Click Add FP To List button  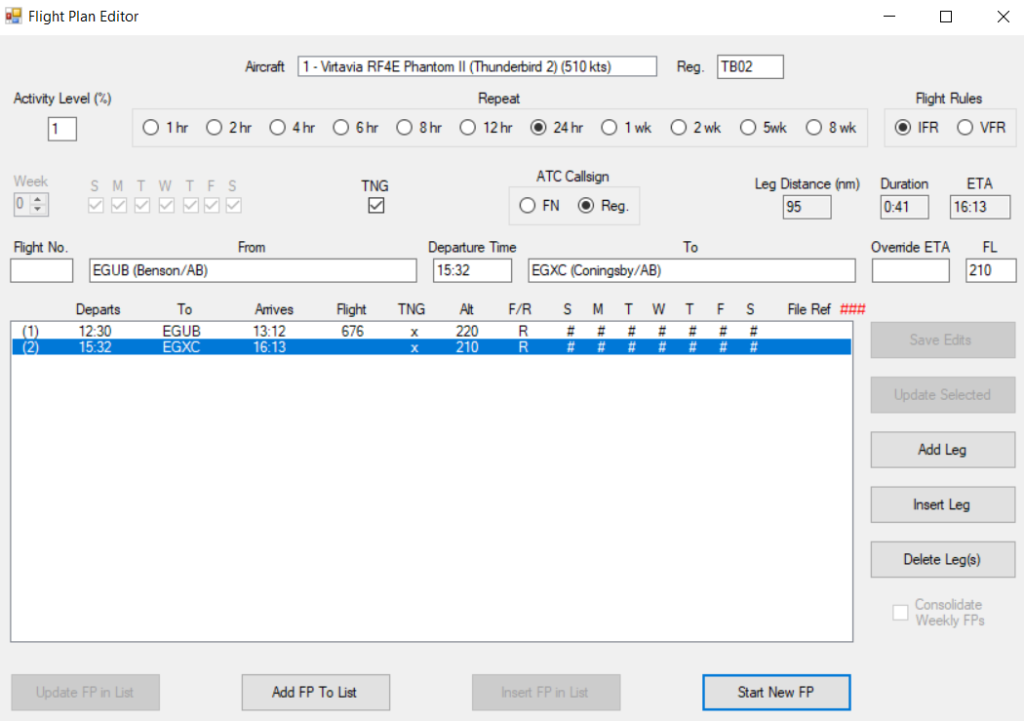pos(315,692)
